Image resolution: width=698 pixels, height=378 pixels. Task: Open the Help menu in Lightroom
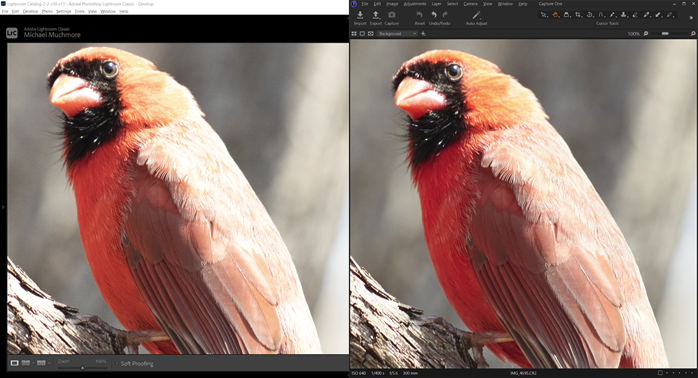coord(124,11)
